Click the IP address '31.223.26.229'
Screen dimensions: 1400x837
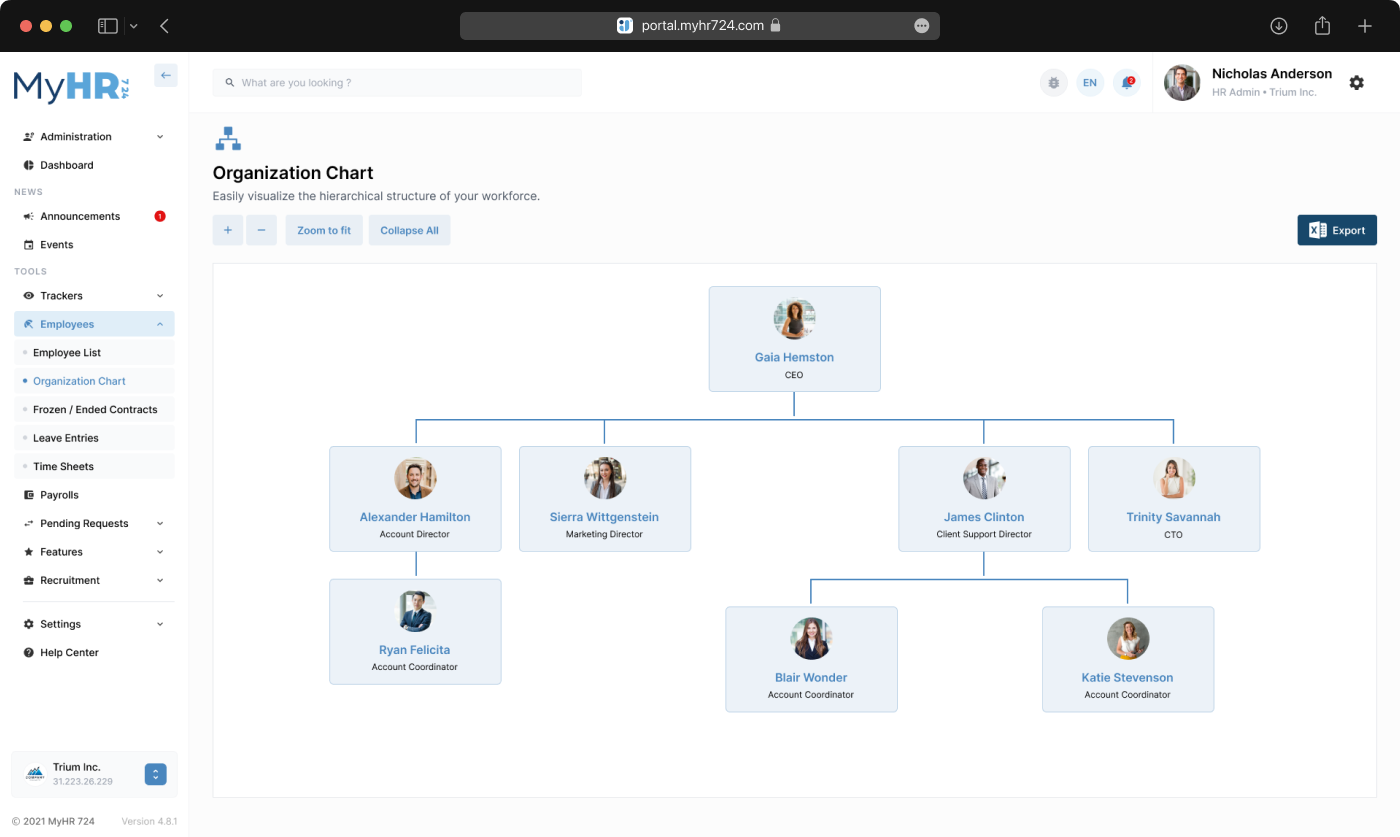[83, 782]
